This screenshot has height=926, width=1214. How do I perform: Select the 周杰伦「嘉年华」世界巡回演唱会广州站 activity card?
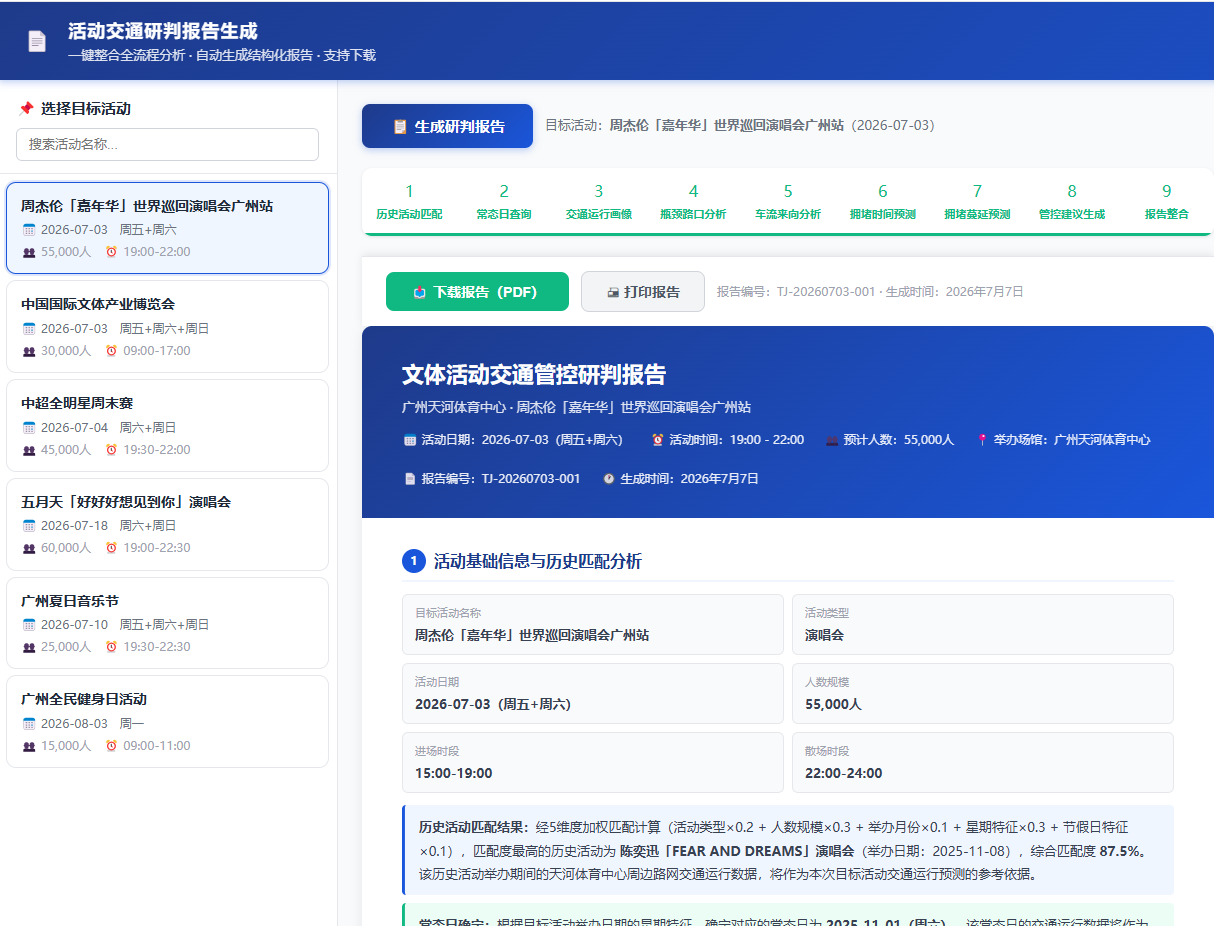click(x=167, y=228)
